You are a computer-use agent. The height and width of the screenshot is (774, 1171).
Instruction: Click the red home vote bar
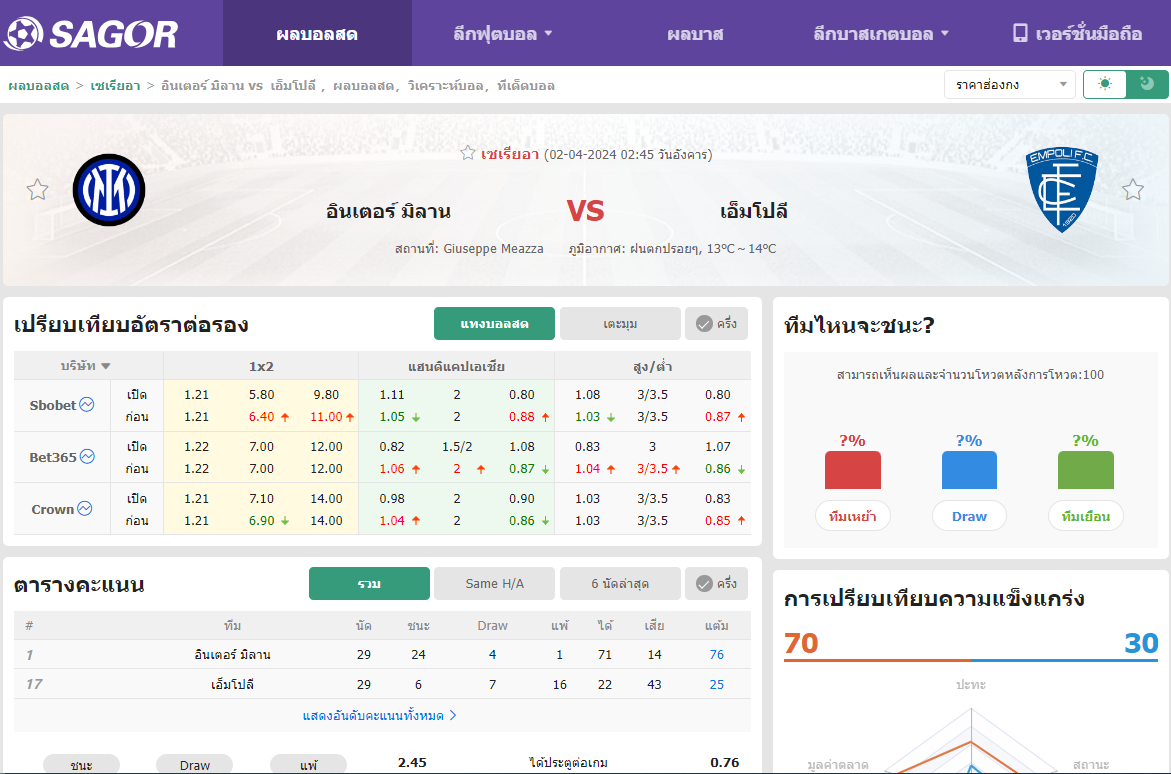coord(852,470)
